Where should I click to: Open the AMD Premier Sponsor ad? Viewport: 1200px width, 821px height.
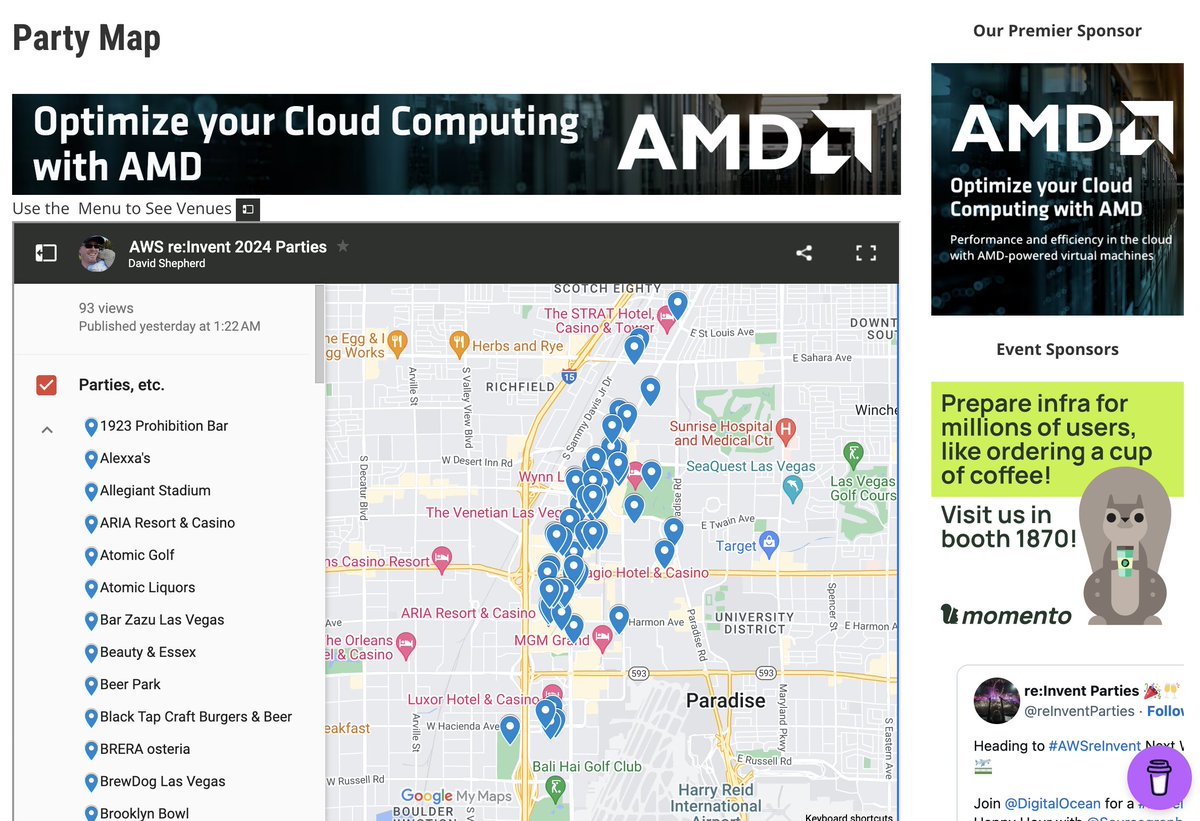pos(1057,189)
